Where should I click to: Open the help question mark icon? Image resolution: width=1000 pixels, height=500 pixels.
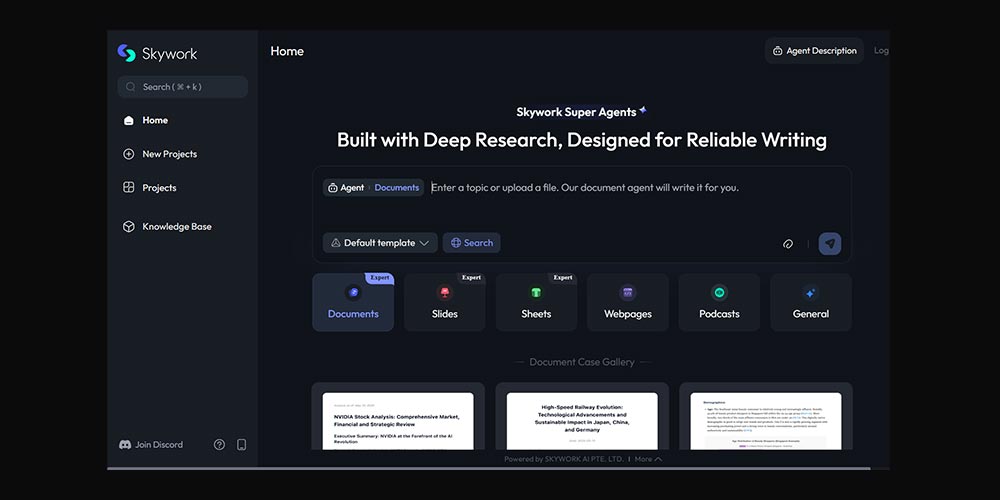(219, 445)
